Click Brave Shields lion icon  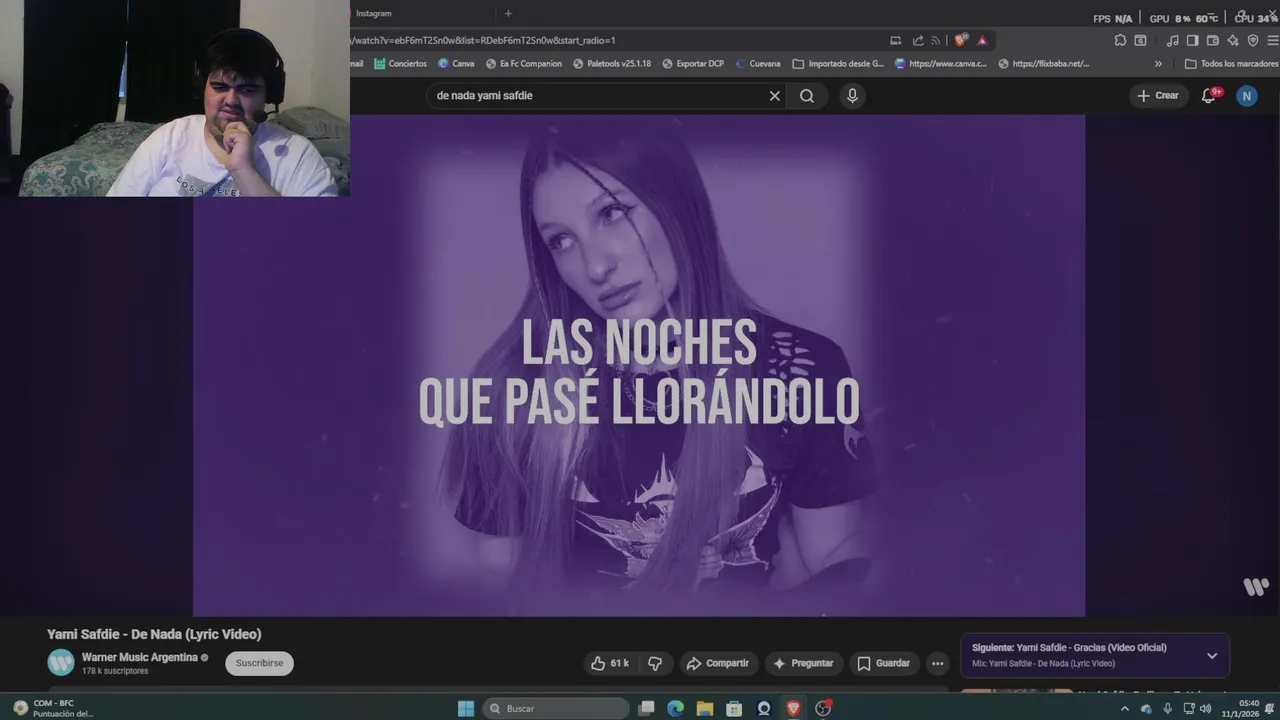[961, 41]
